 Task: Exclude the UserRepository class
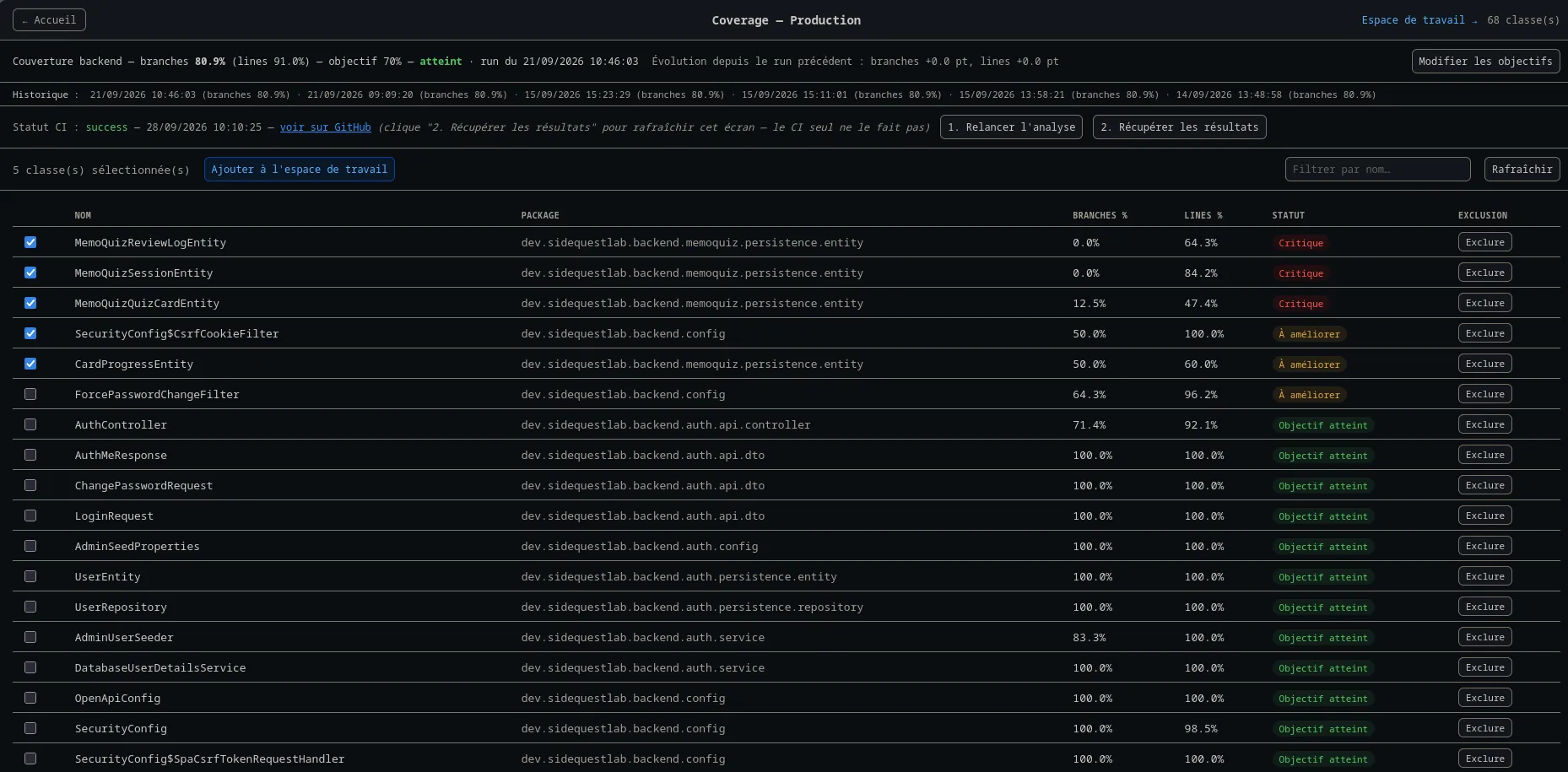[x=1484, y=607]
